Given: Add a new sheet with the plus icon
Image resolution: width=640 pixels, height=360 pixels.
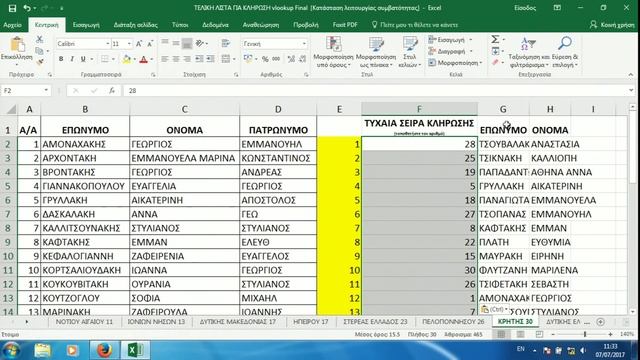Looking at the screenshot, I should coord(600,322).
